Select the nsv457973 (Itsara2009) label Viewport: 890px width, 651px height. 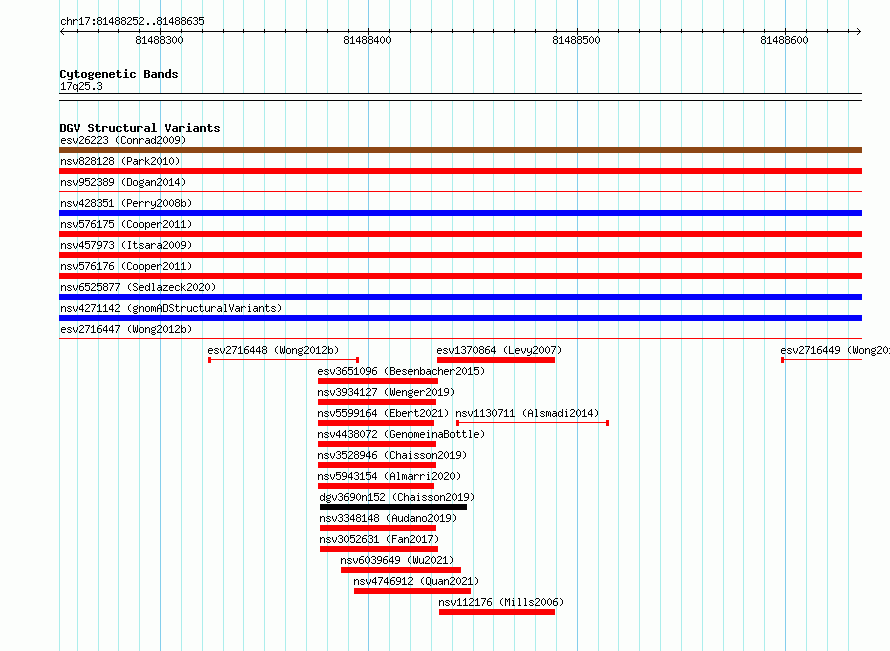pos(126,245)
